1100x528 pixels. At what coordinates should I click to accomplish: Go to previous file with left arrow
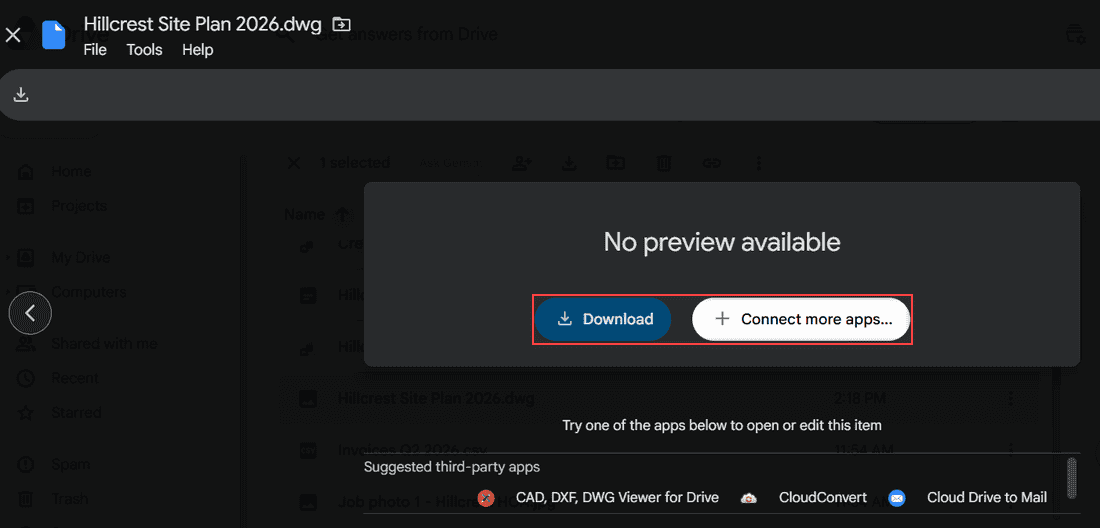coord(30,313)
